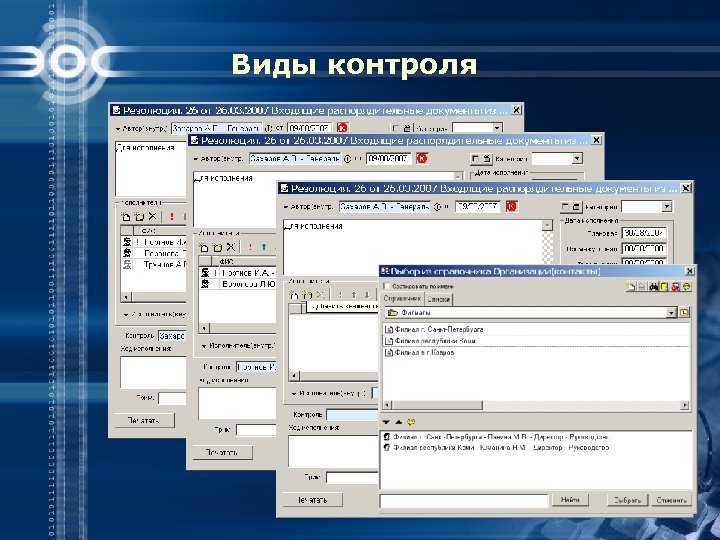Expand the Исполнитель arrow in the middle Resolution window
This screenshot has height=540, width=720.
click(x=204, y=346)
